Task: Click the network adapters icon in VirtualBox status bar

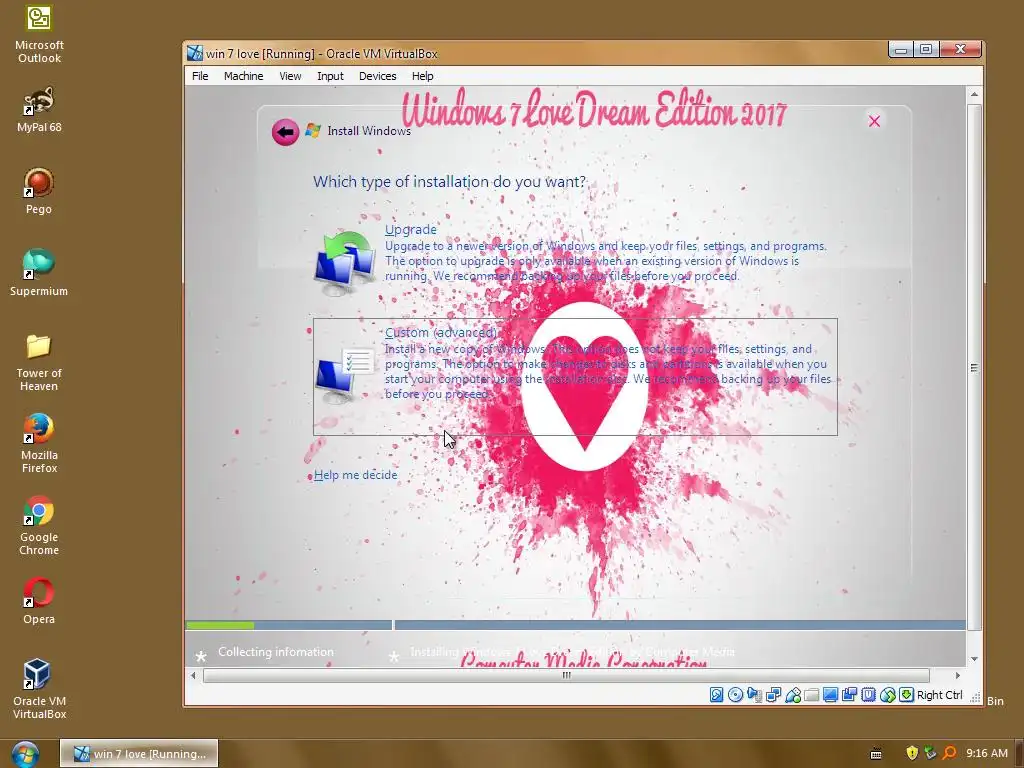Action: point(773,695)
